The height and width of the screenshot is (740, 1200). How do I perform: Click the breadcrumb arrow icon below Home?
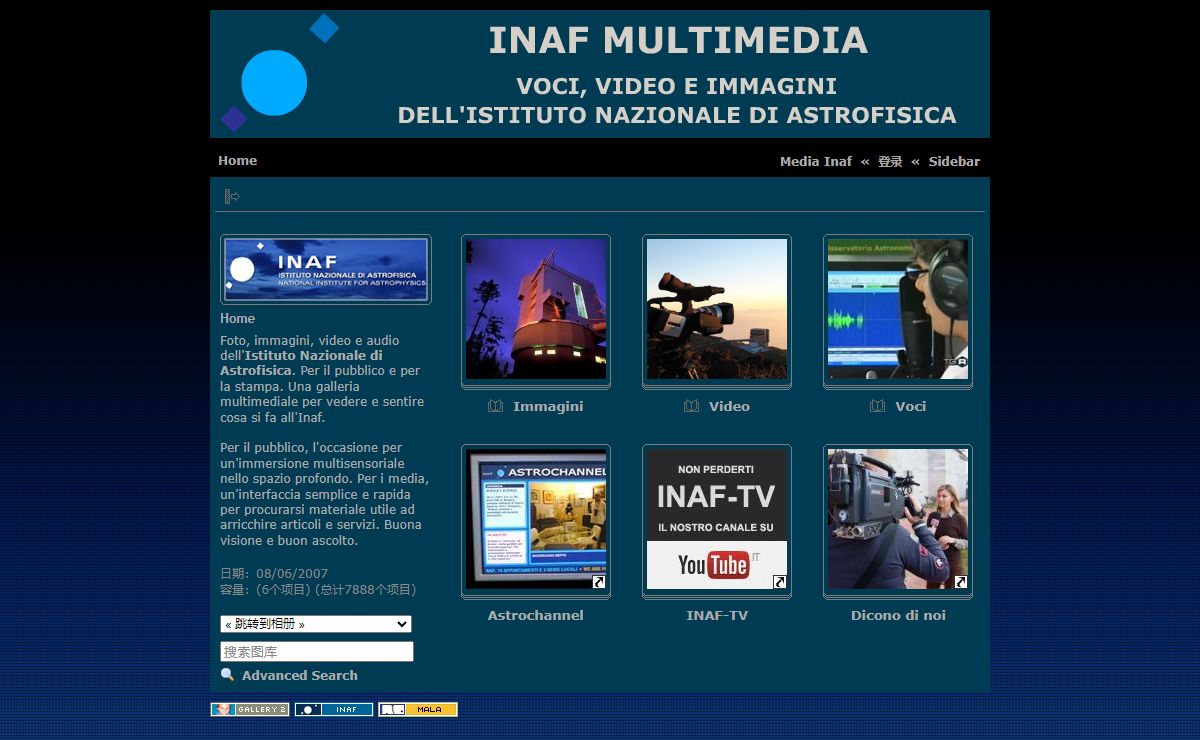pos(232,196)
